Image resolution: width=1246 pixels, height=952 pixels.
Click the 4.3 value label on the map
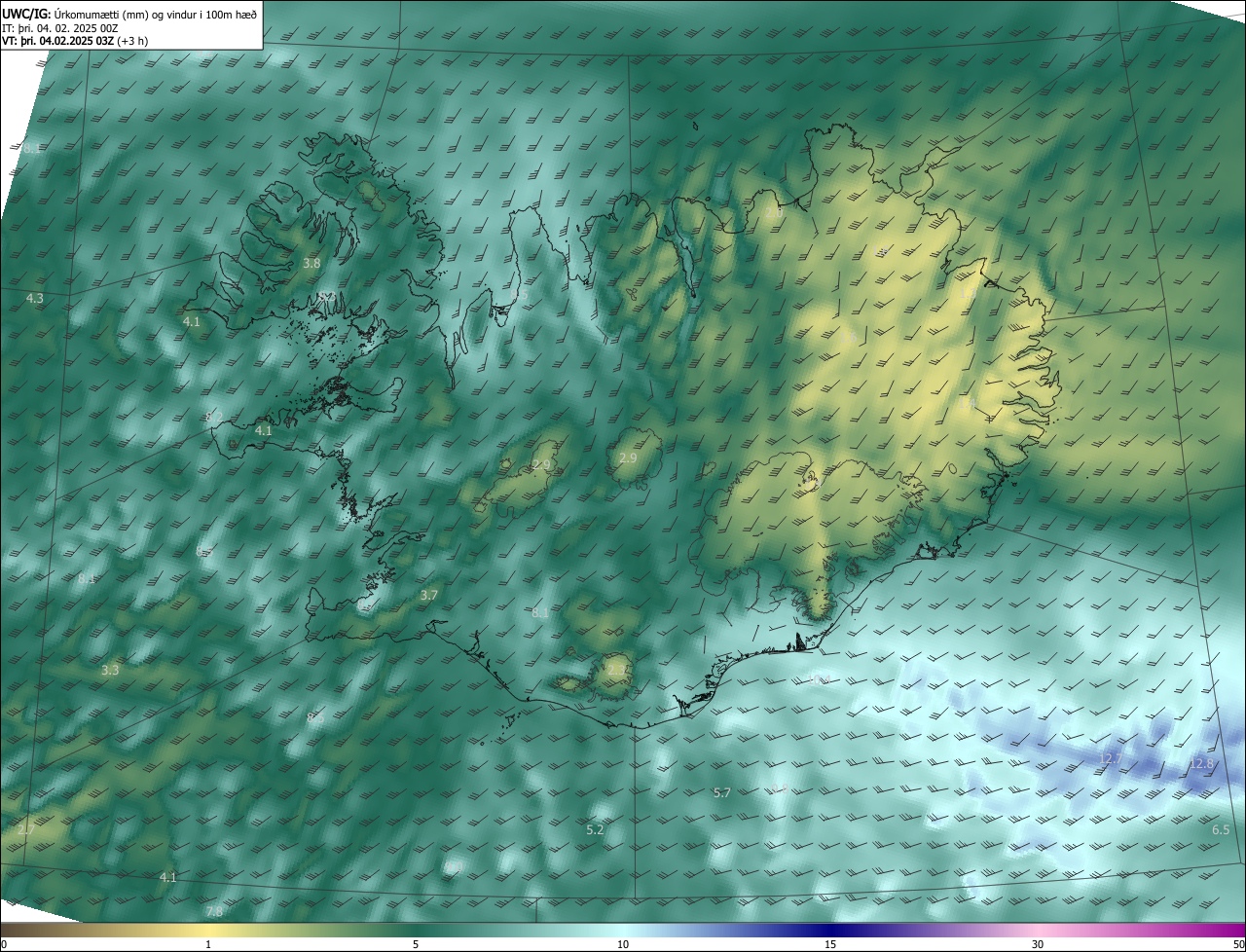pos(34,298)
